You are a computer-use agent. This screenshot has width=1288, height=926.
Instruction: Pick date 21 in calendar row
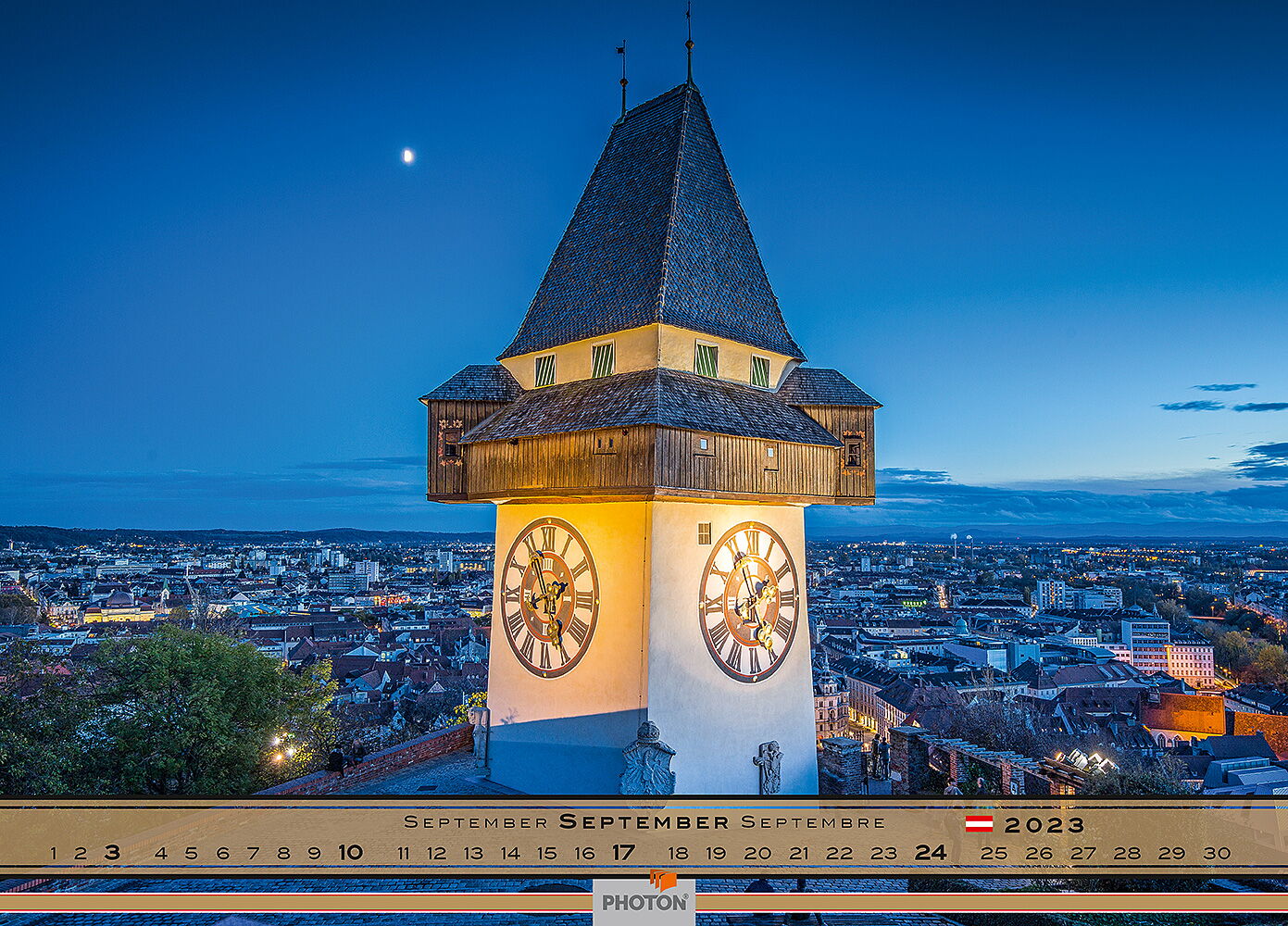coord(798,854)
